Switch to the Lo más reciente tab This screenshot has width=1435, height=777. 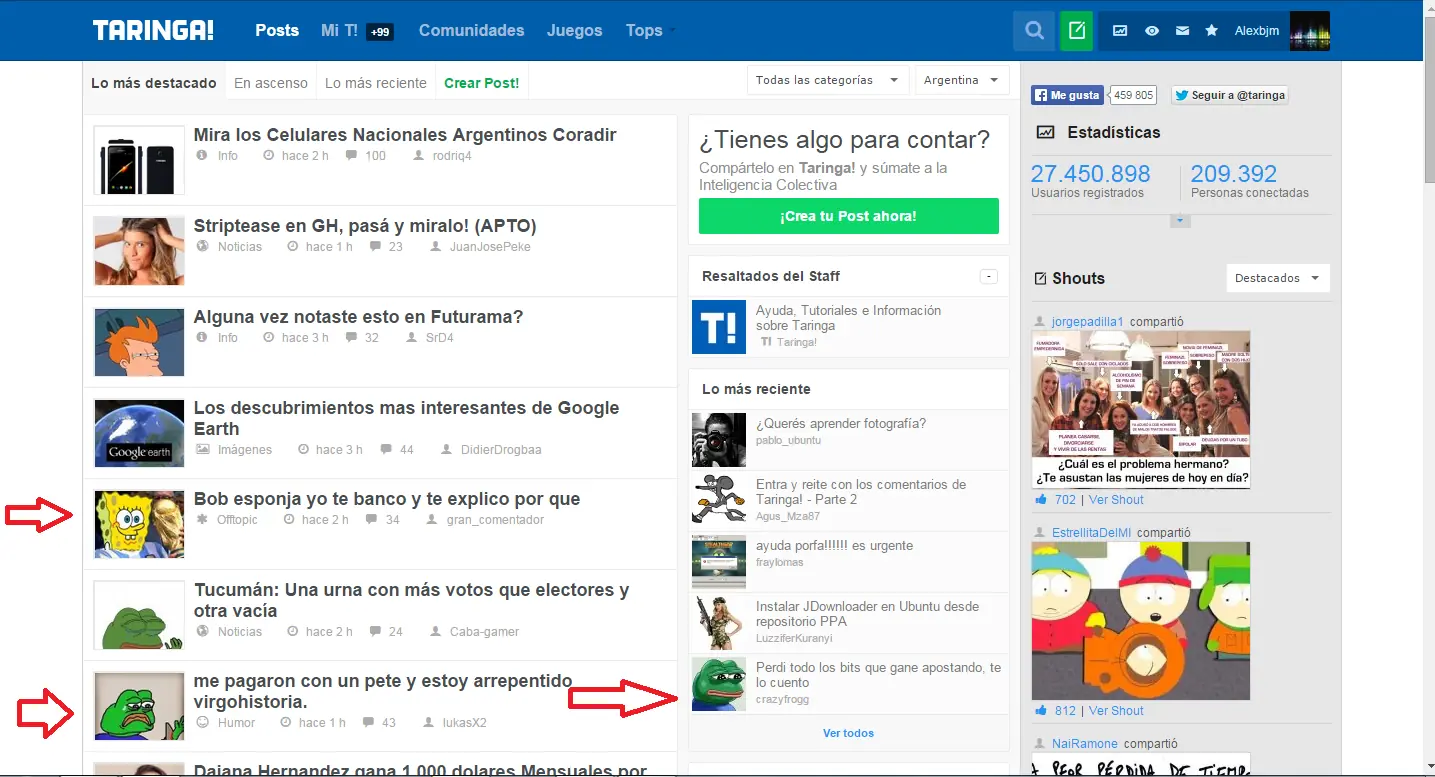(x=376, y=83)
